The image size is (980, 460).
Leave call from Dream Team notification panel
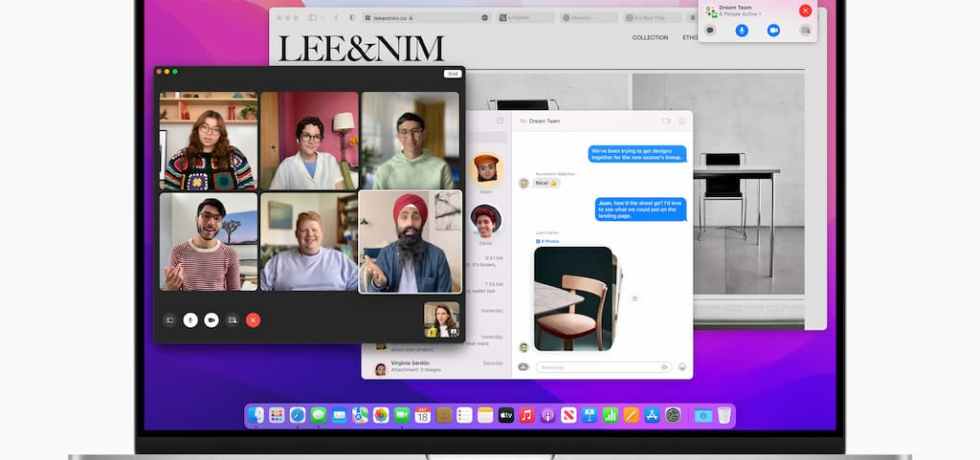click(805, 11)
